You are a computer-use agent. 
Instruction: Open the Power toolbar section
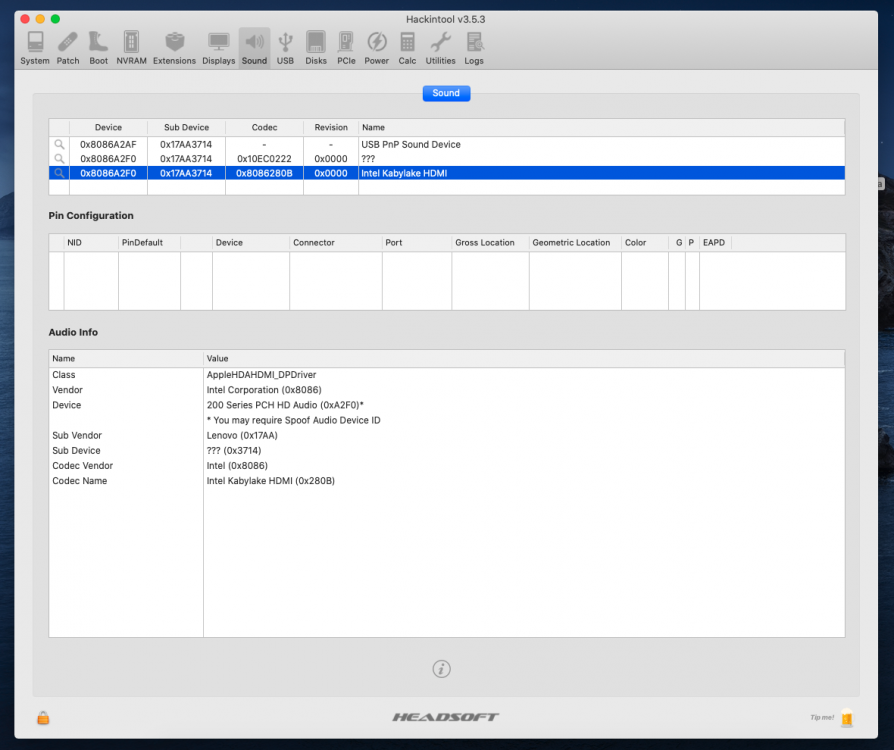tap(376, 48)
